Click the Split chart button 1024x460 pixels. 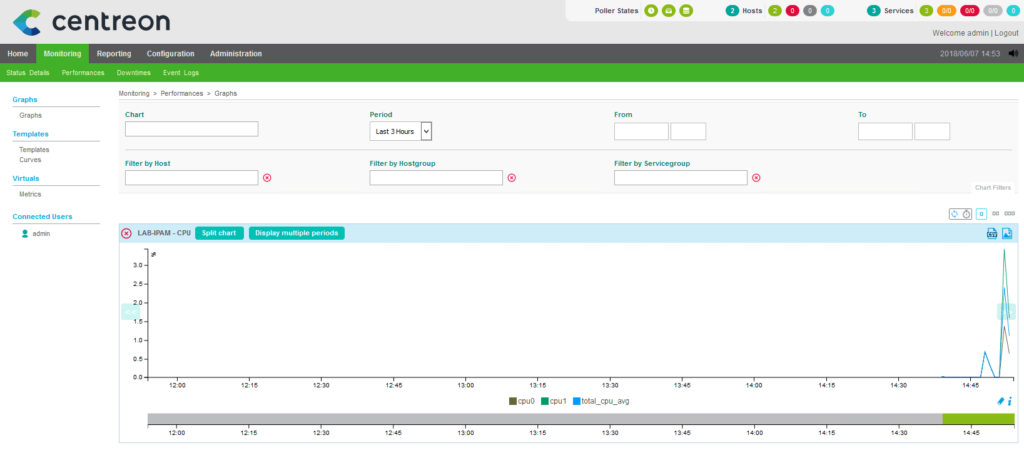point(219,233)
